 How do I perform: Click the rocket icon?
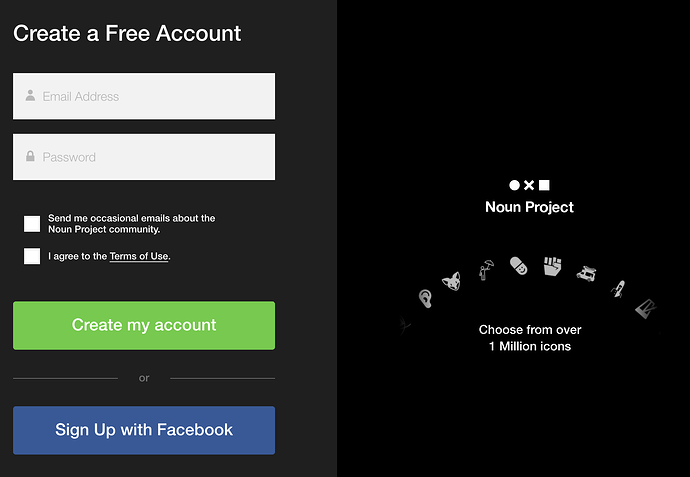[619, 289]
